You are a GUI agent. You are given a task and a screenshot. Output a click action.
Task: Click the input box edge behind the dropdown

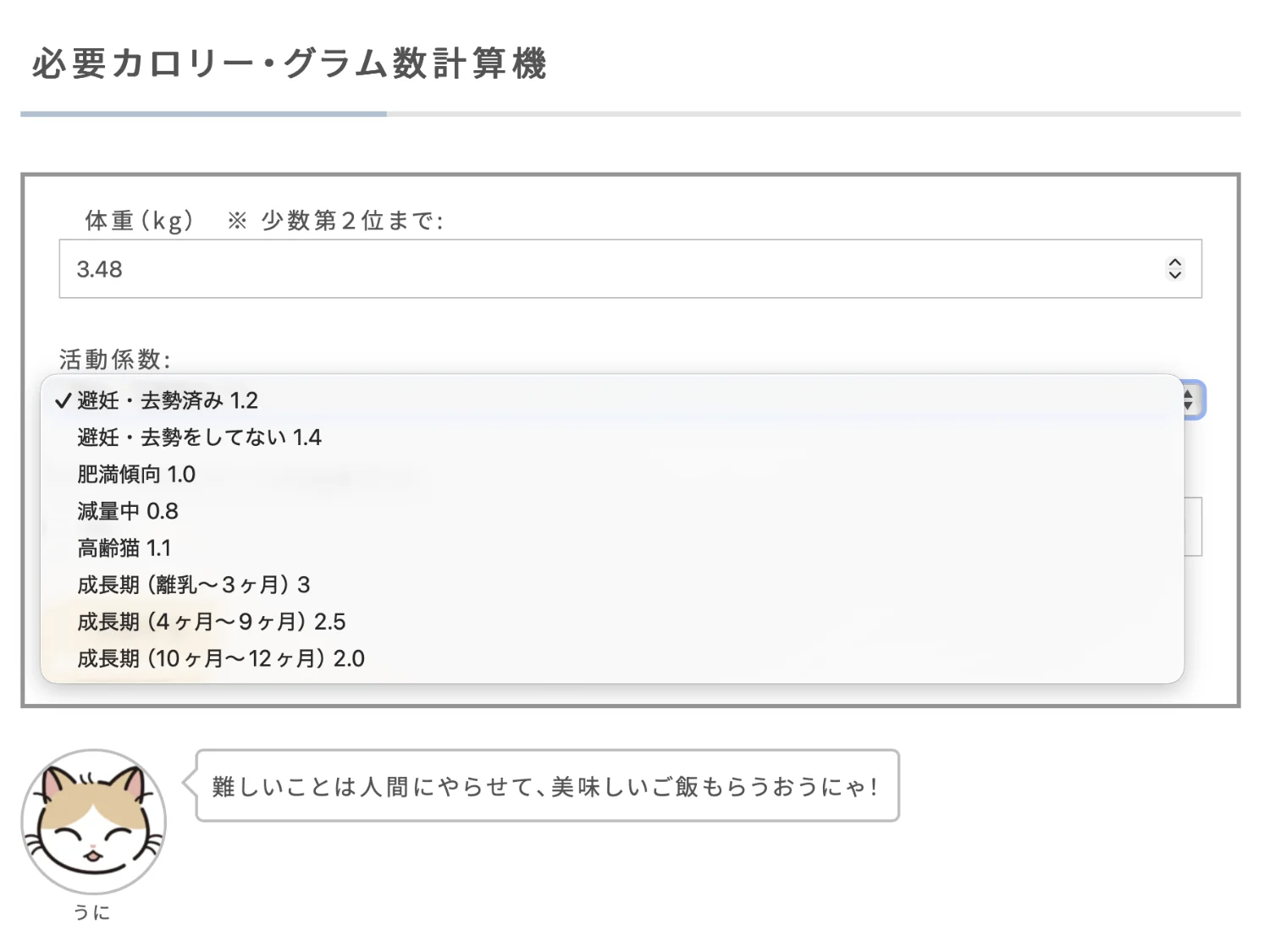1195,526
